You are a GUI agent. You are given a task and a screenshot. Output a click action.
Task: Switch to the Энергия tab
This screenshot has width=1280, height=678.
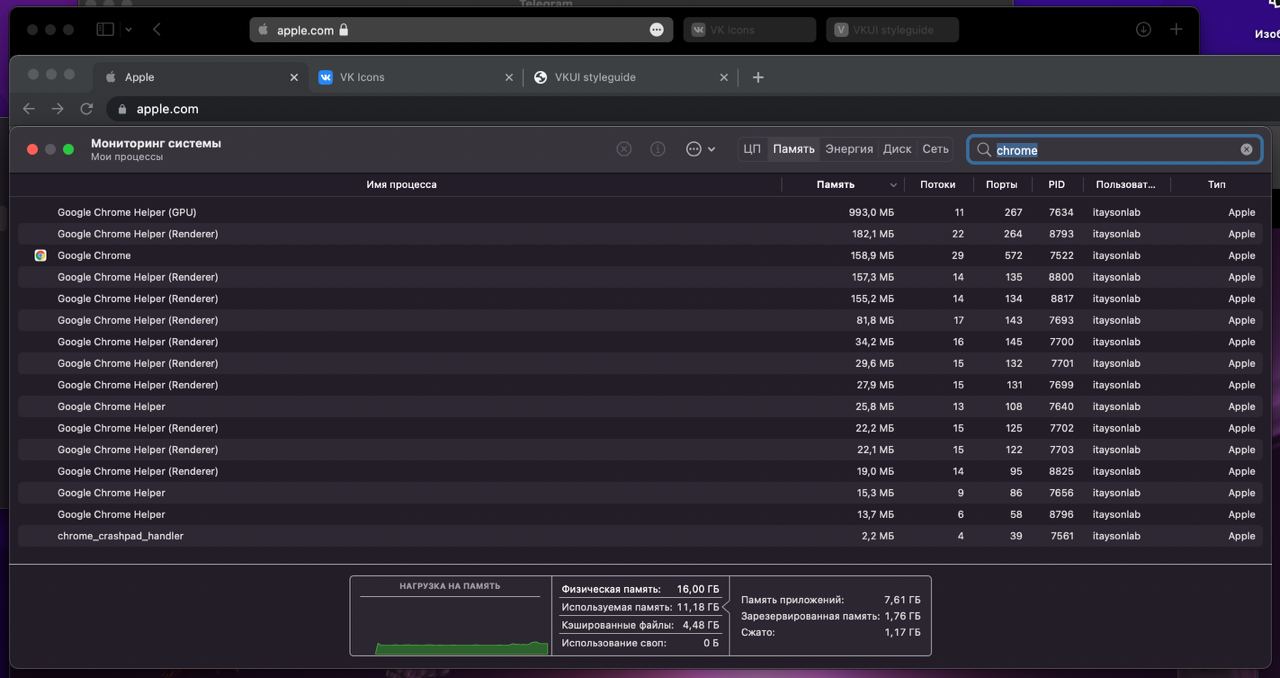[849, 149]
